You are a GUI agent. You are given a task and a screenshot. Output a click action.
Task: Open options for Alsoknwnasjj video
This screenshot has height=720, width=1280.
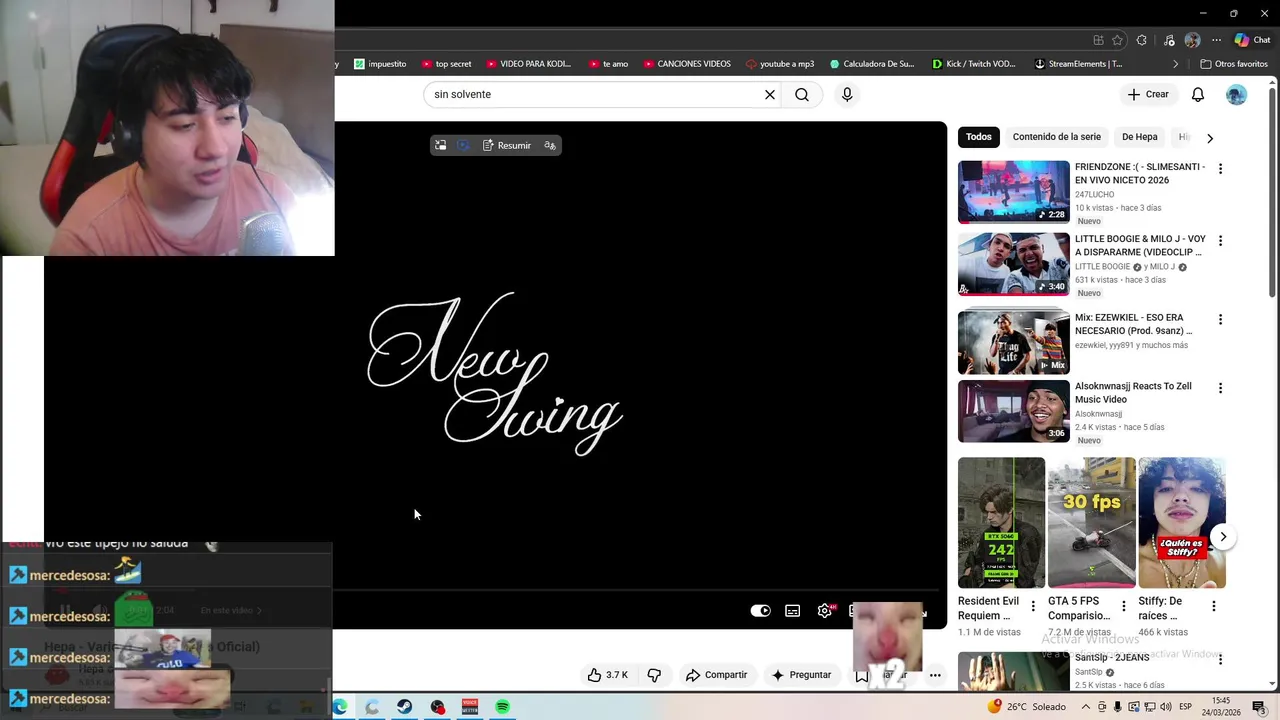pyautogui.click(x=1220, y=388)
